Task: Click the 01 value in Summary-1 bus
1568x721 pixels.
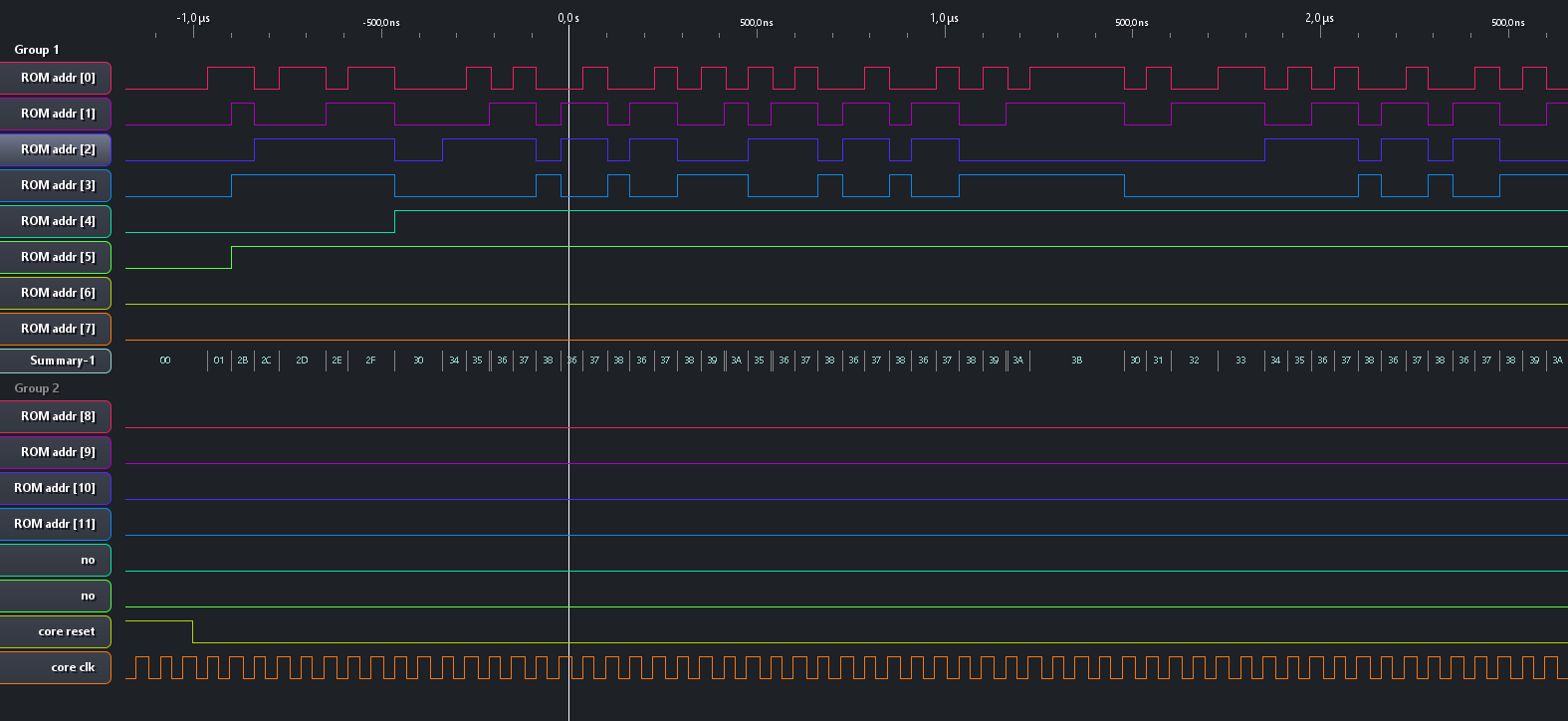Action: (x=219, y=360)
